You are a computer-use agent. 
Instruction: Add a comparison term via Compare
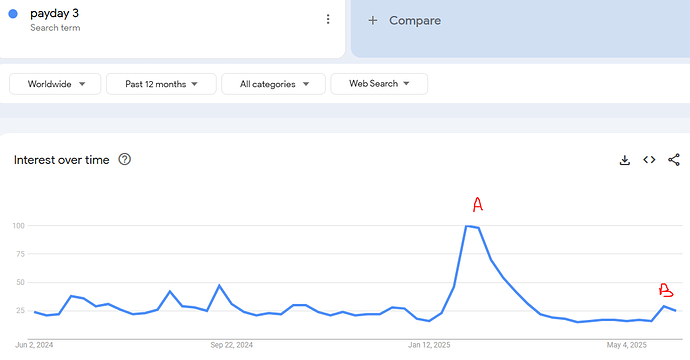(x=415, y=20)
